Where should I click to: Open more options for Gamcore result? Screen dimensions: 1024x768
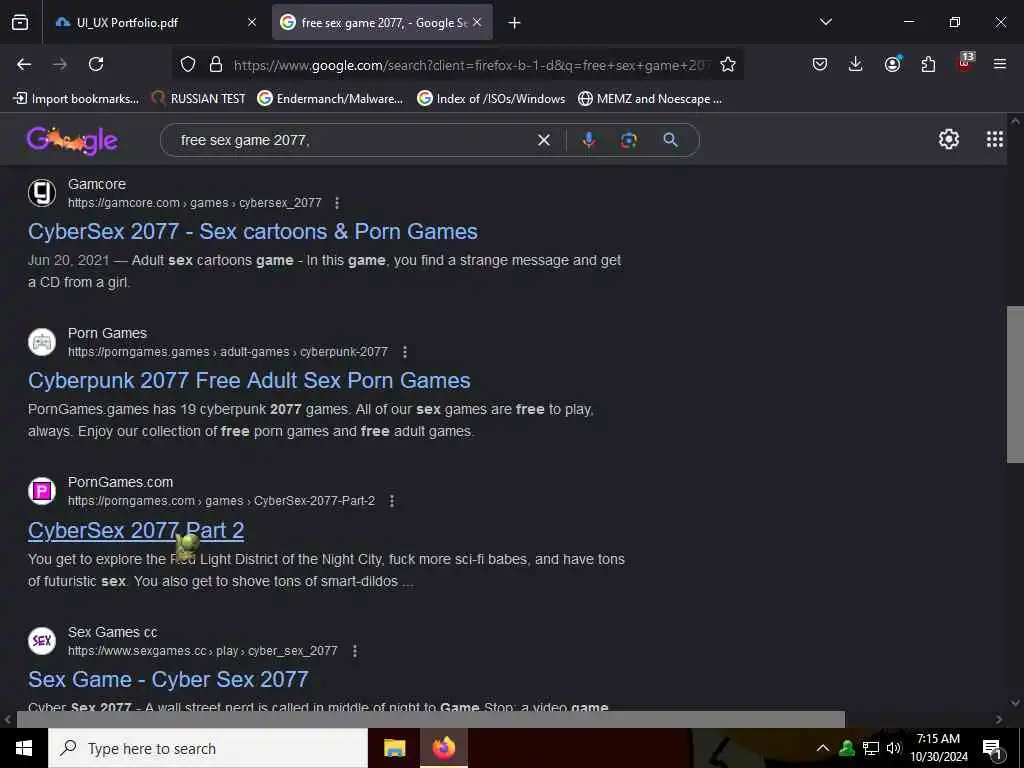tap(337, 203)
